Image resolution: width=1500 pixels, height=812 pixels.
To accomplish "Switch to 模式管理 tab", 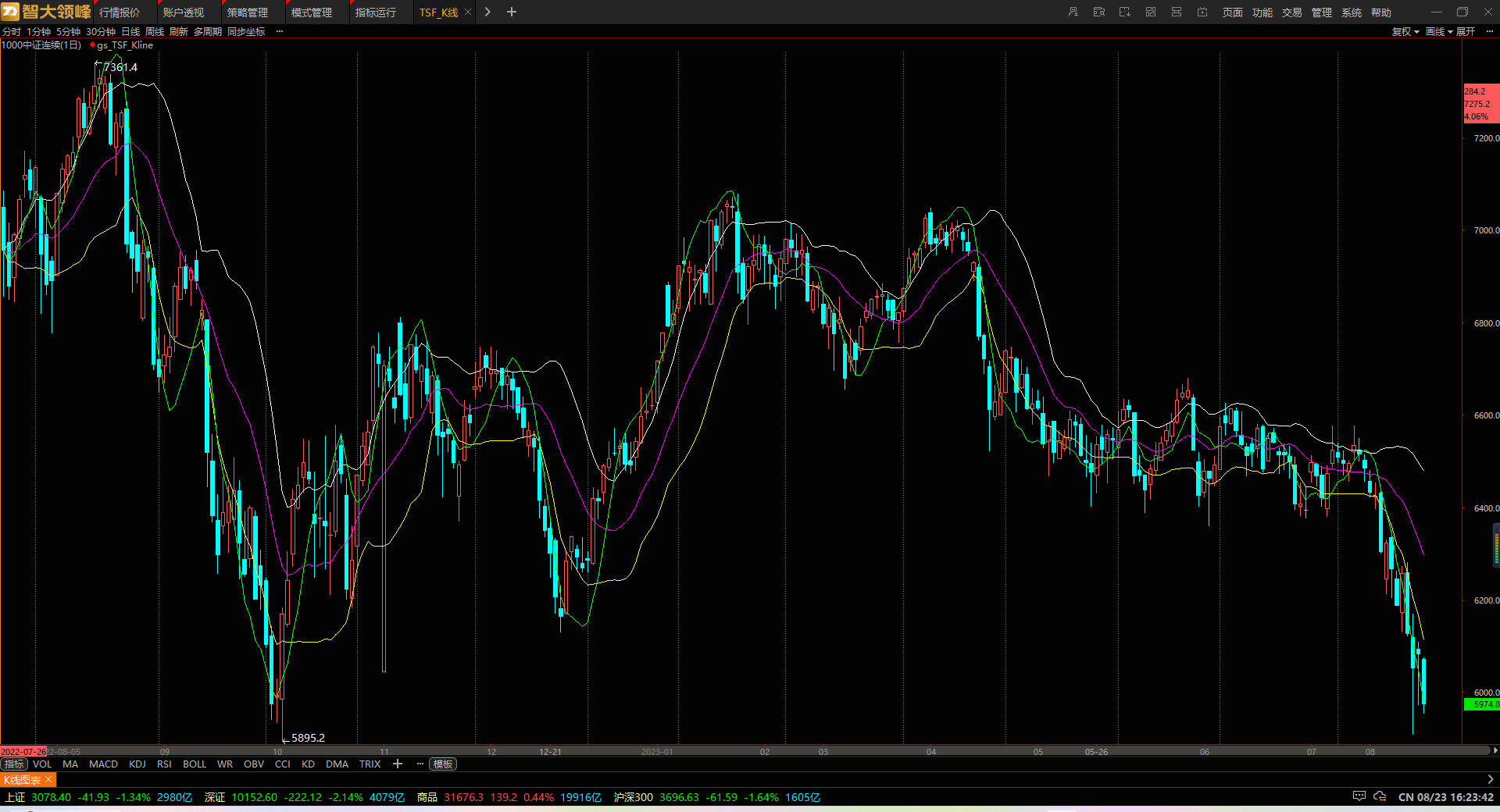I will click(x=312, y=12).
